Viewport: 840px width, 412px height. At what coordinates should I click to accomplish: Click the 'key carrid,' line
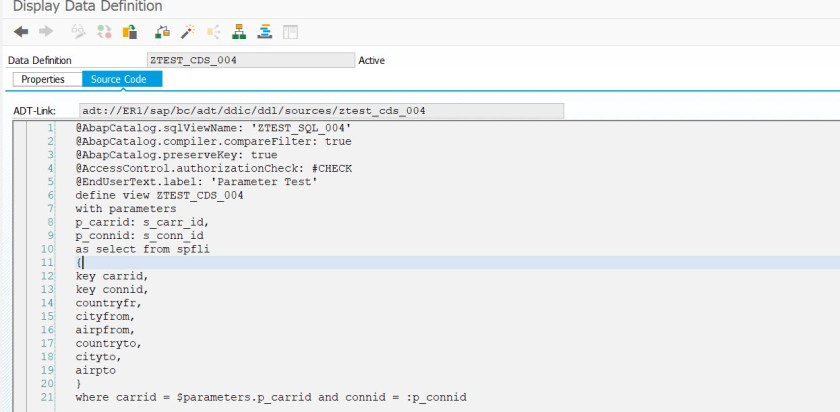[x=112, y=276]
